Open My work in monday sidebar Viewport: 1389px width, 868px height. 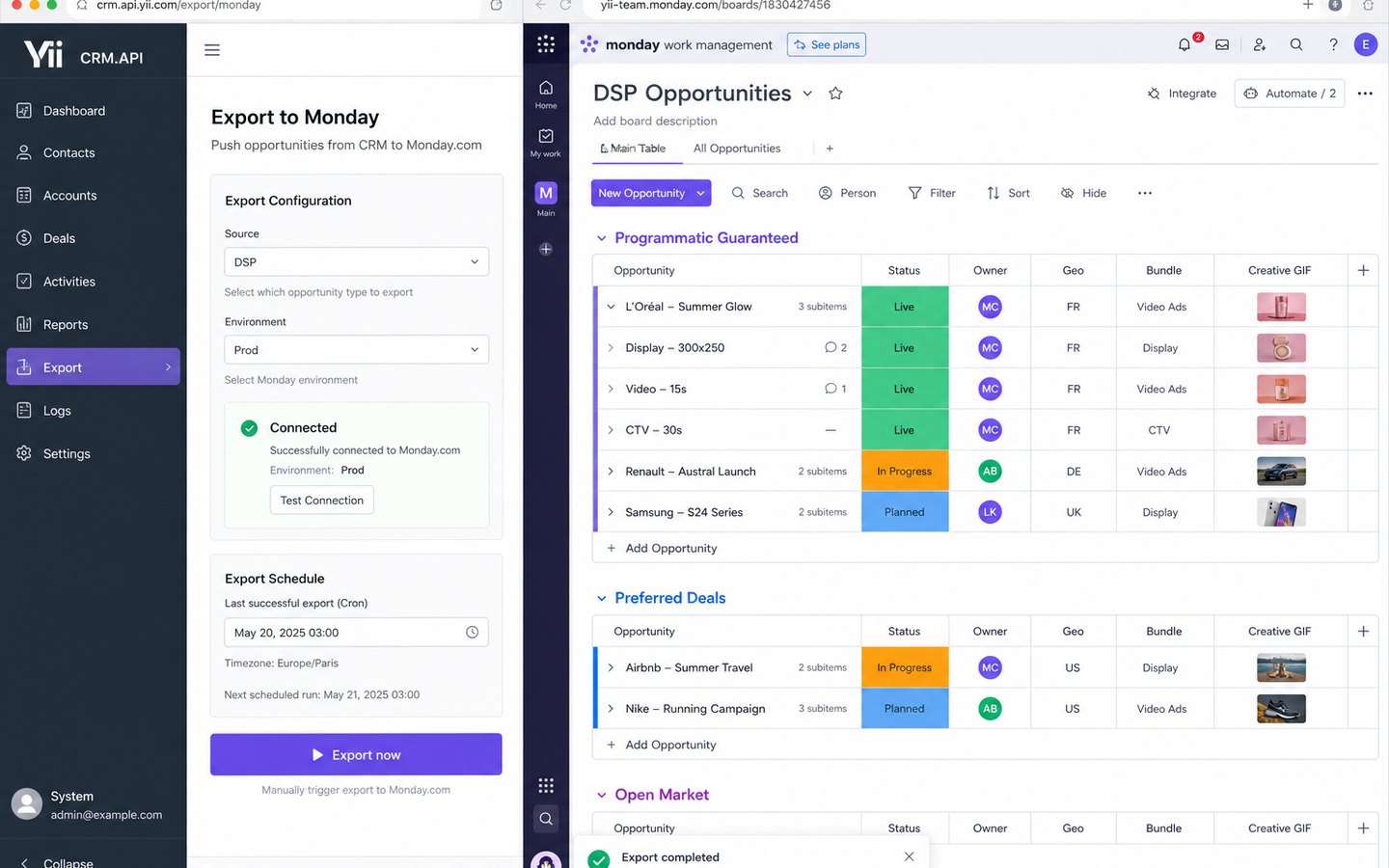click(546, 142)
